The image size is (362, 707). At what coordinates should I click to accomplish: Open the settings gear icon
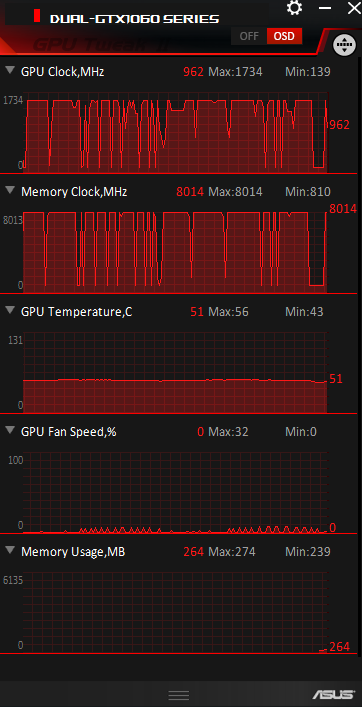point(295,8)
